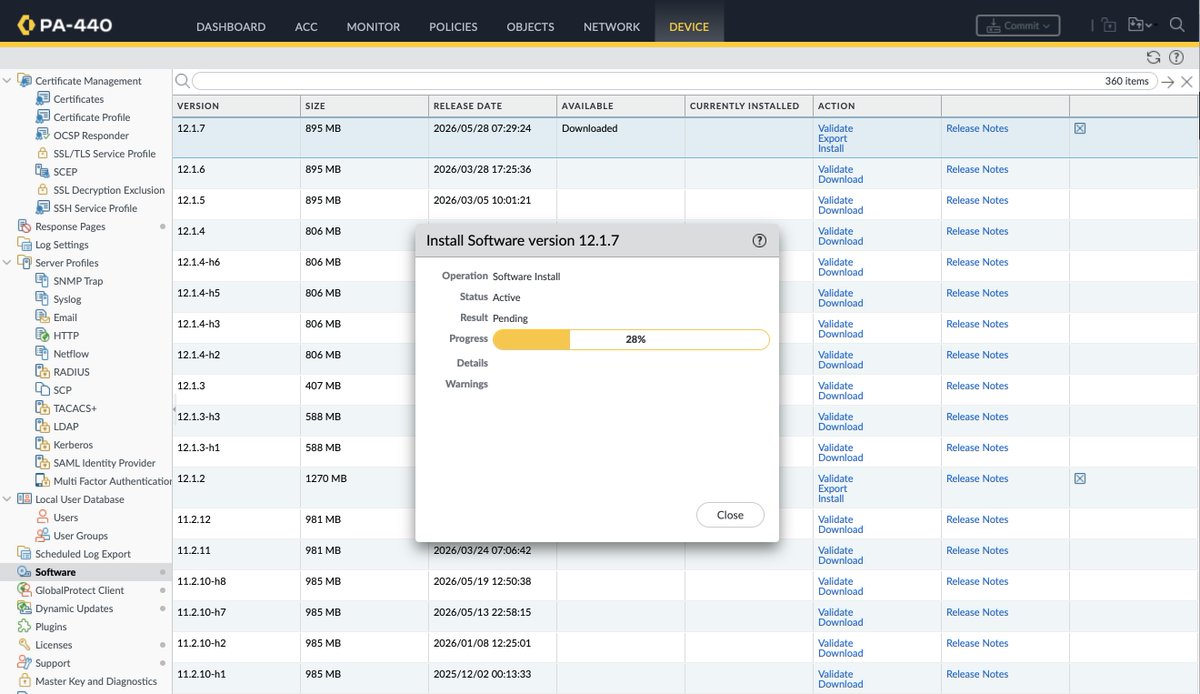Go to the NETWORK tab
Image resolution: width=1200 pixels, height=694 pixels.
pyautogui.click(x=612, y=27)
